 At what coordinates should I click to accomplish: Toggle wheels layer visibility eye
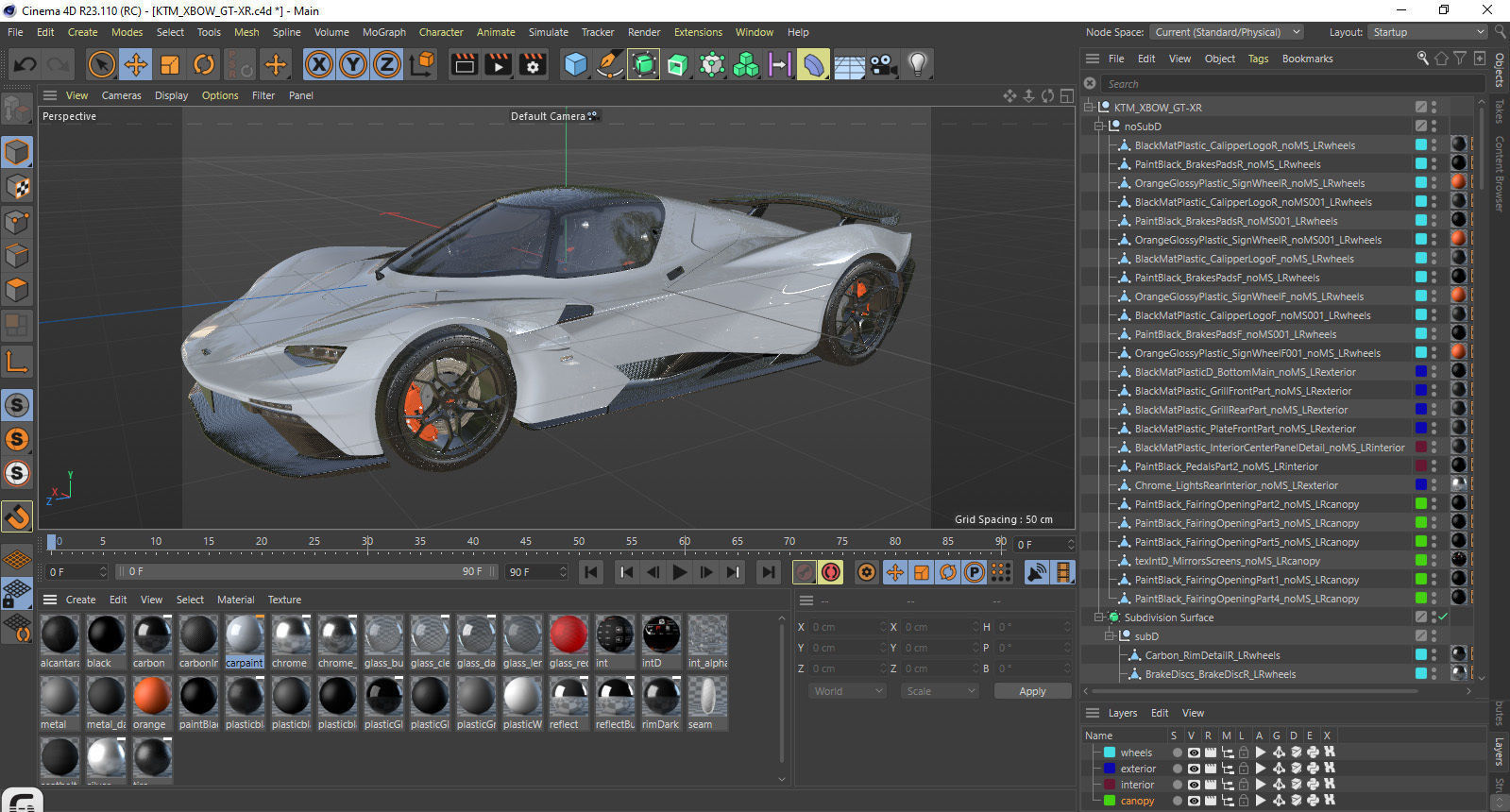click(1194, 753)
